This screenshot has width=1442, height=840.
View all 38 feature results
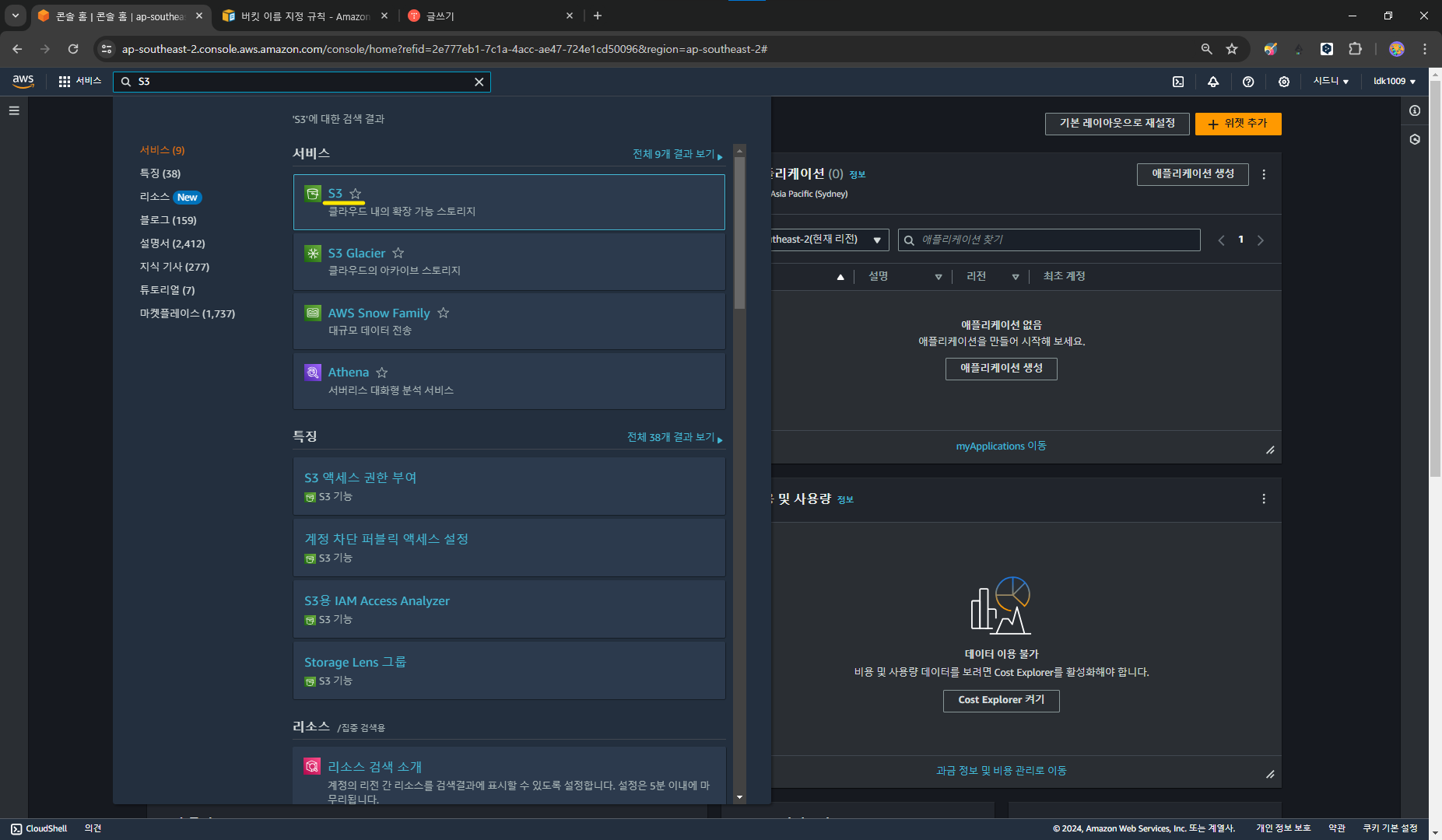coord(674,437)
